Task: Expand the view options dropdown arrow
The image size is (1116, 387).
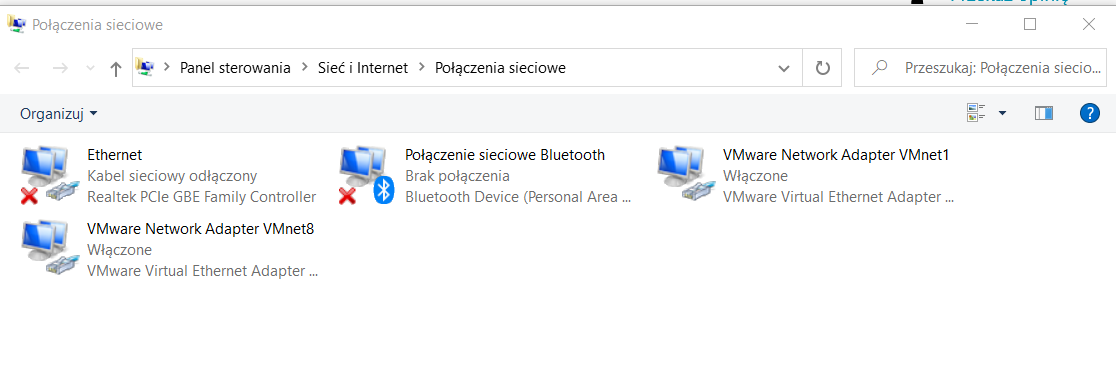Action: [x=1003, y=113]
